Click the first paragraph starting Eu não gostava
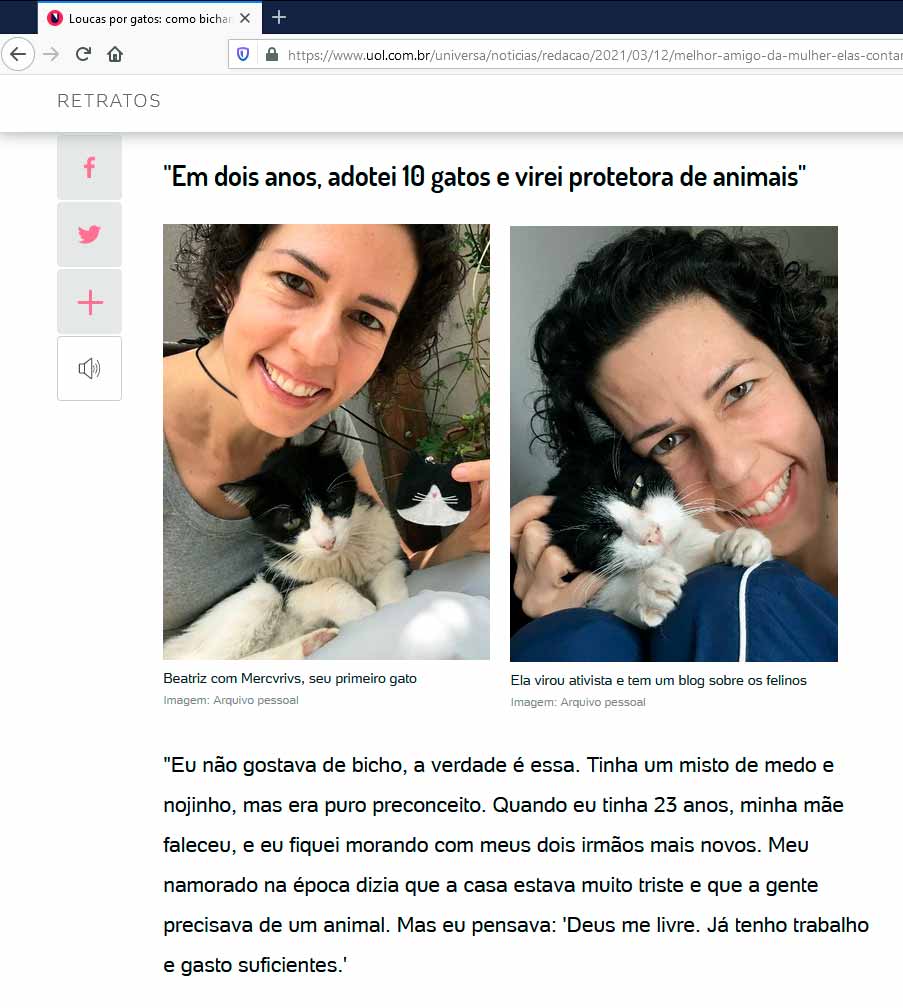The width and height of the screenshot is (903, 1008). [516, 865]
